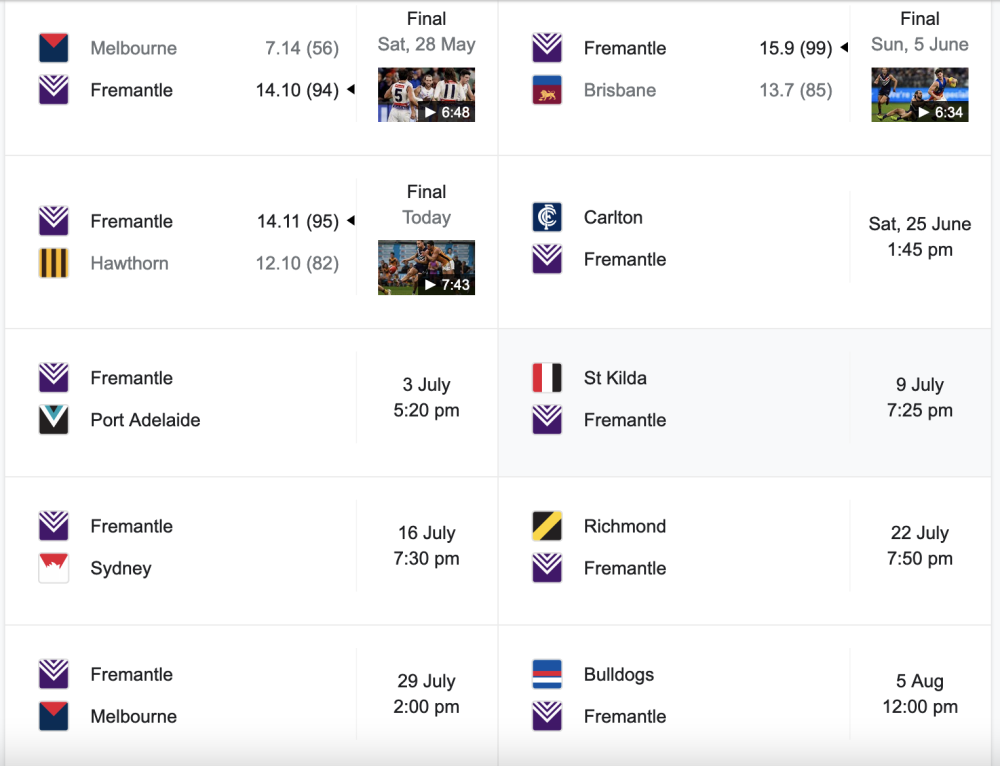The image size is (1000, 766).
Task: Click the Brisbane Lions logo
Action: [x=547, y=90]
